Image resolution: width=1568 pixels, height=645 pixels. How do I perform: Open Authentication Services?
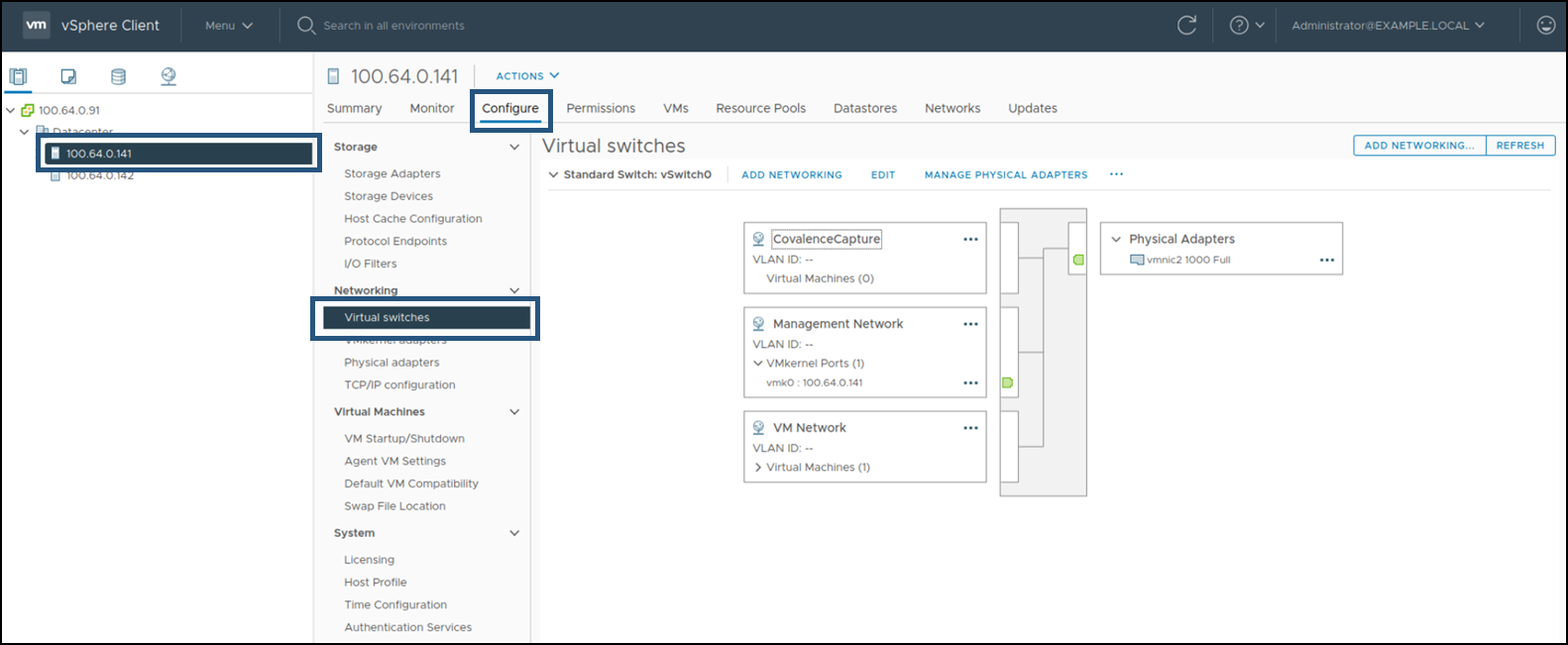click(408, 627)
